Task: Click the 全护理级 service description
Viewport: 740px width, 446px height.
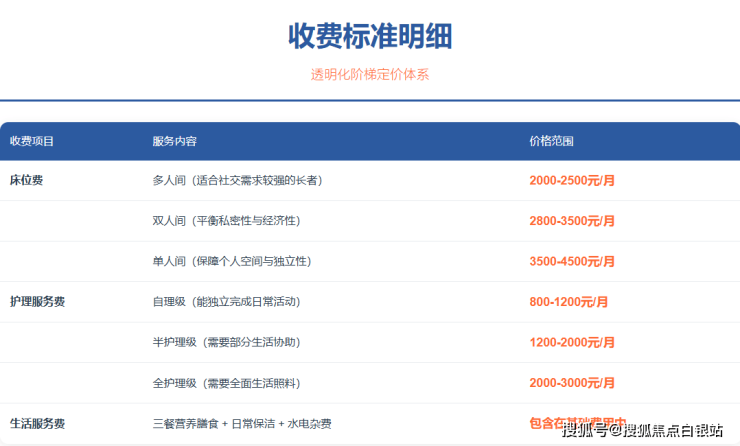Action: [231, 383]
